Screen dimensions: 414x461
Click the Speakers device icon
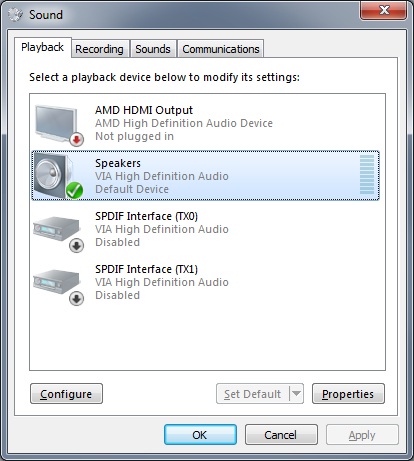pyautogui.click(x=53, y=175)
